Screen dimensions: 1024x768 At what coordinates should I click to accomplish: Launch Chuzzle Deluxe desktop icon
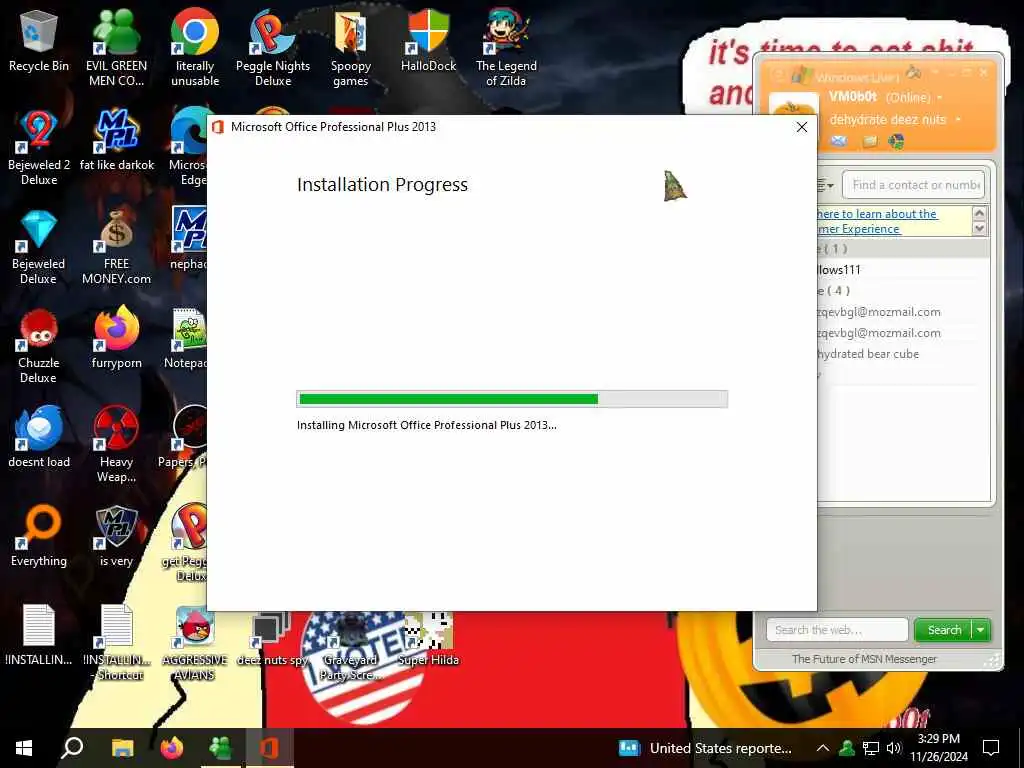[39, 346]
